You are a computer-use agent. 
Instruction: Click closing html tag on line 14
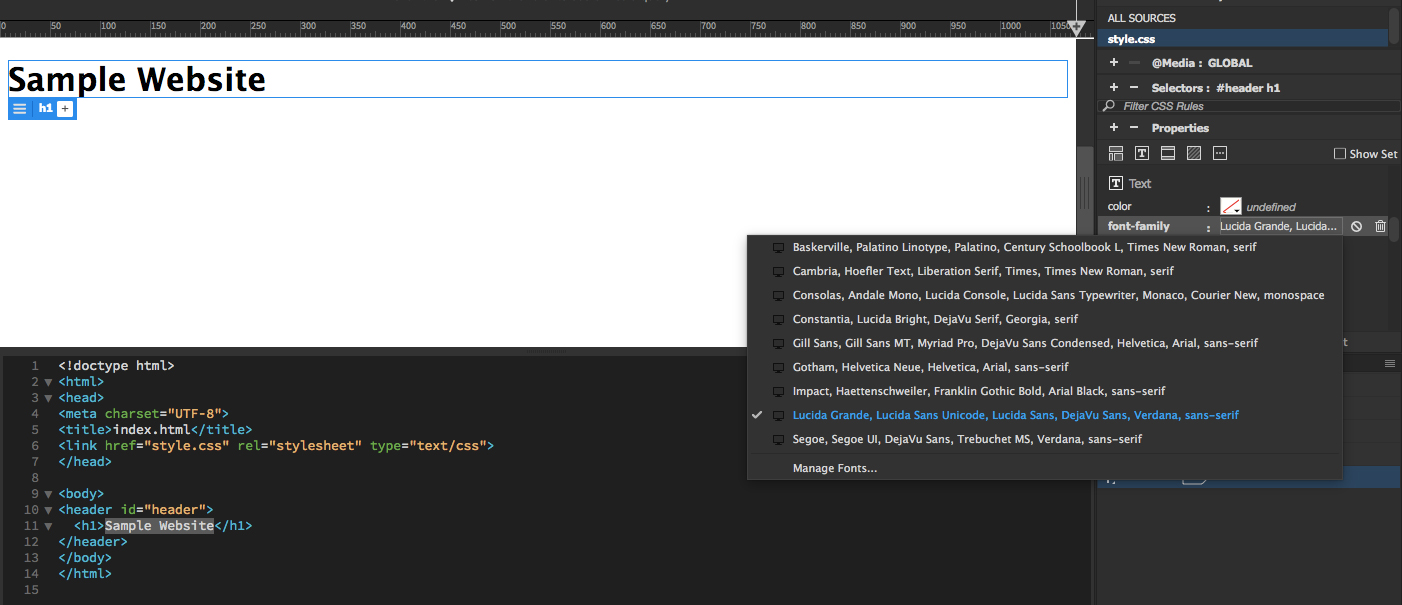tap(85, 574)
